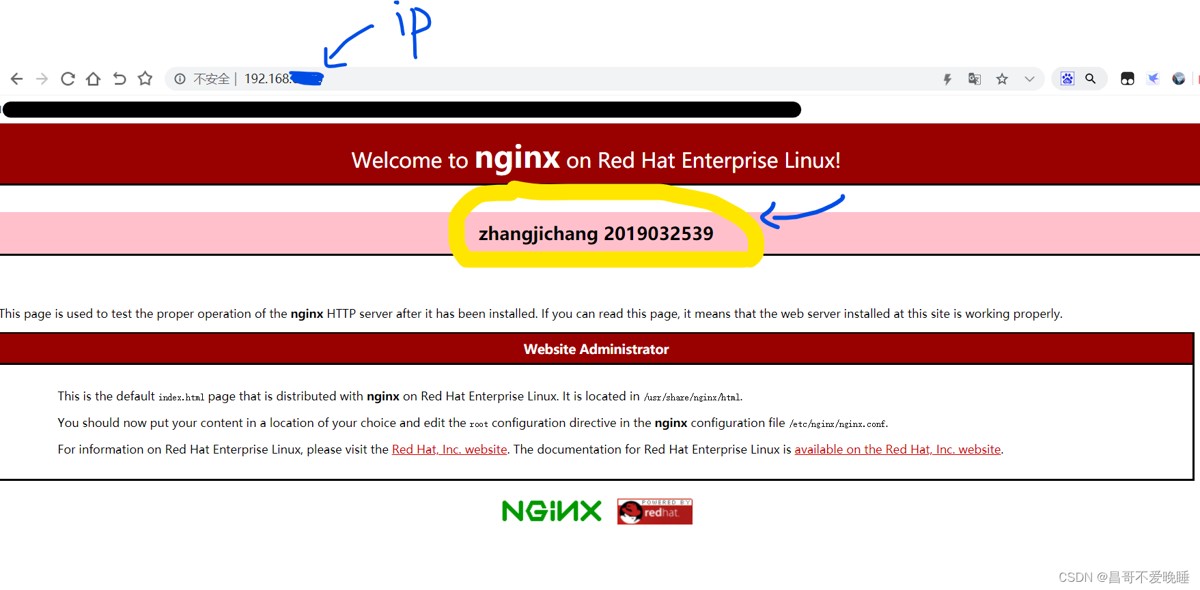Click the green NGINX logo
This screenshot has height=590, width=1200.
[x=552, y=511]
